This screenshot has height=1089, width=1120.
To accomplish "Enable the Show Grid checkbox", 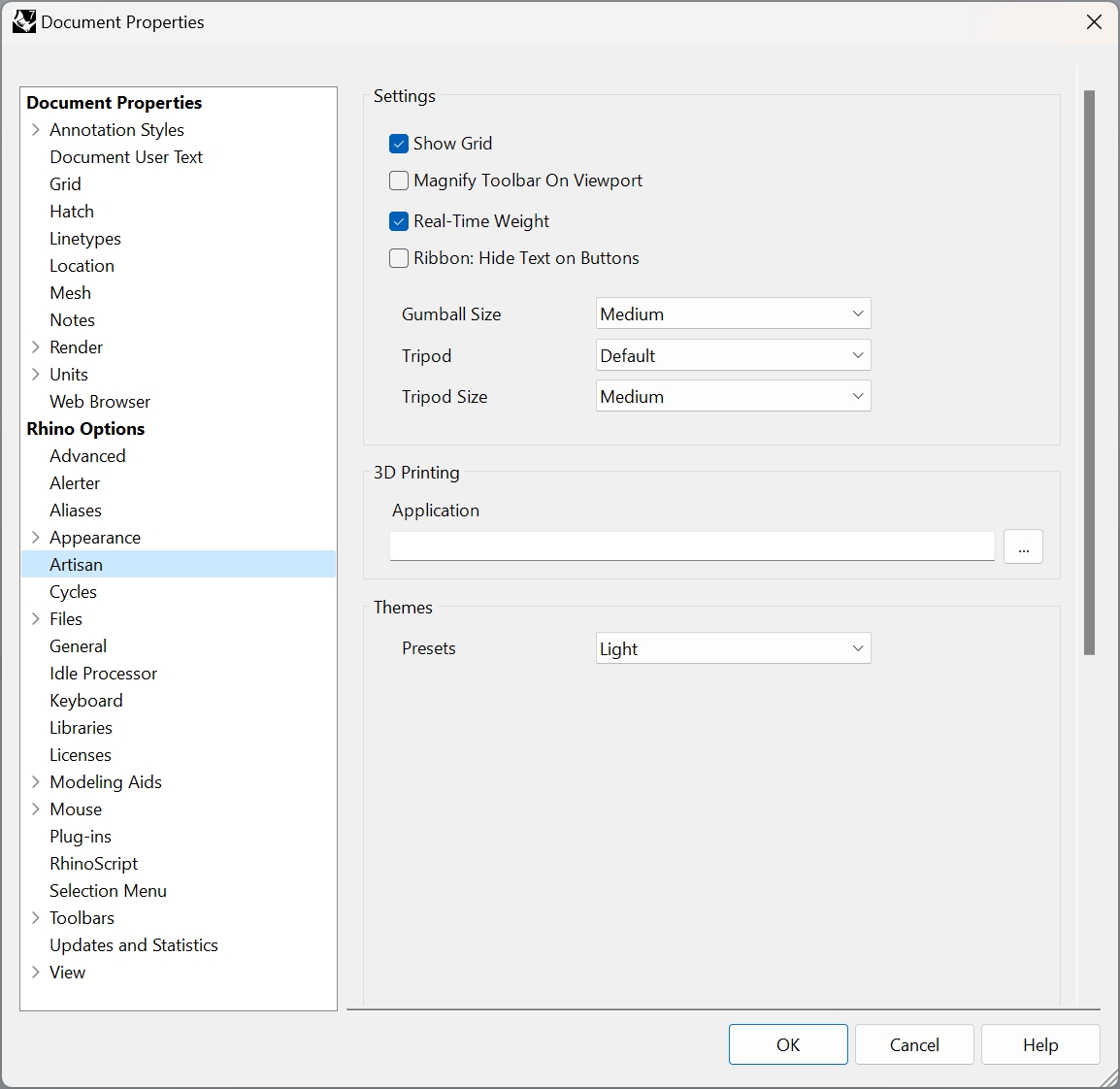I will (399, 144).
